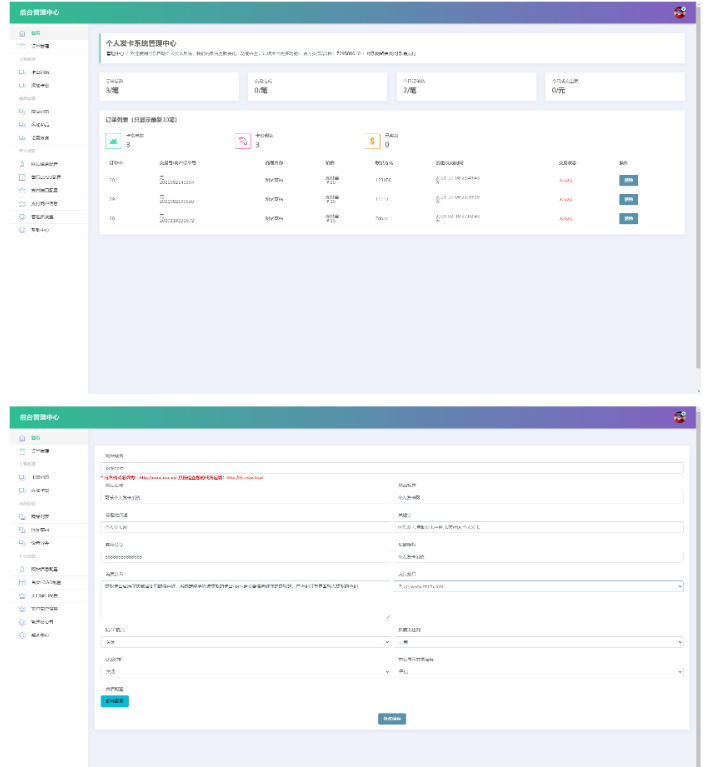Click the green chart icon in the order list
The height and width of the screenshot is (767, 712).
[x=113, y=142]
